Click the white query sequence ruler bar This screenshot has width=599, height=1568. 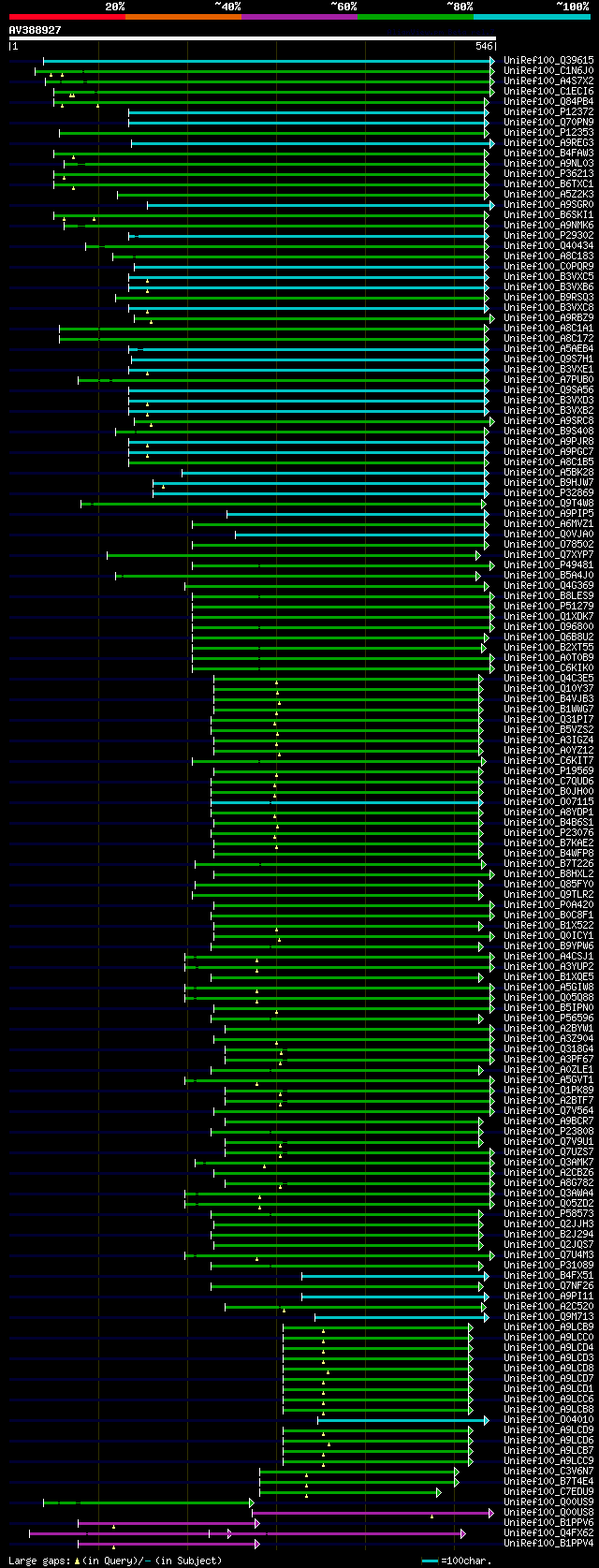point(252,38)
